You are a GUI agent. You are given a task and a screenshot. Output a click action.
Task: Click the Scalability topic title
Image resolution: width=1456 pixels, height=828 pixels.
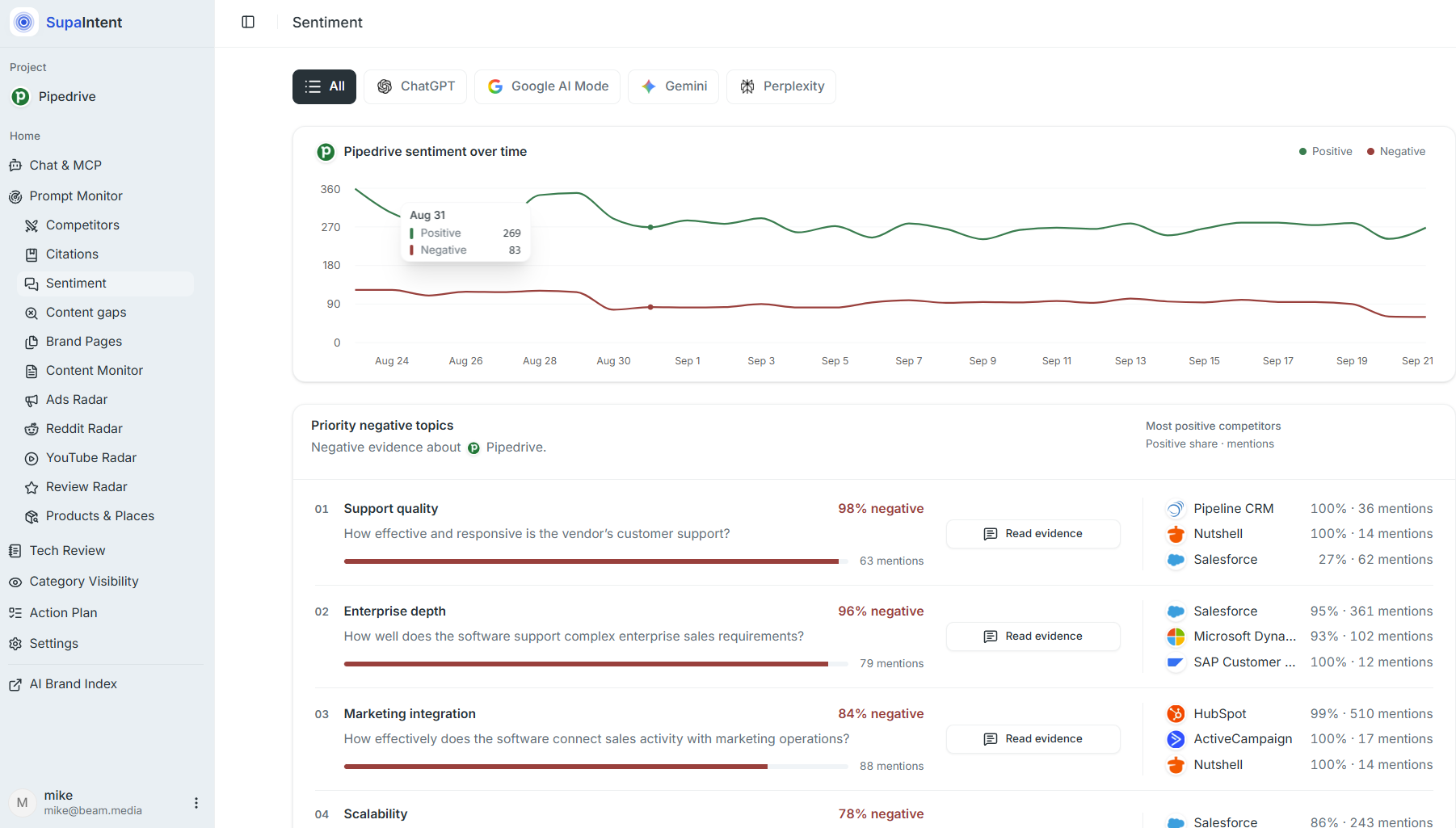pos(376,814)
